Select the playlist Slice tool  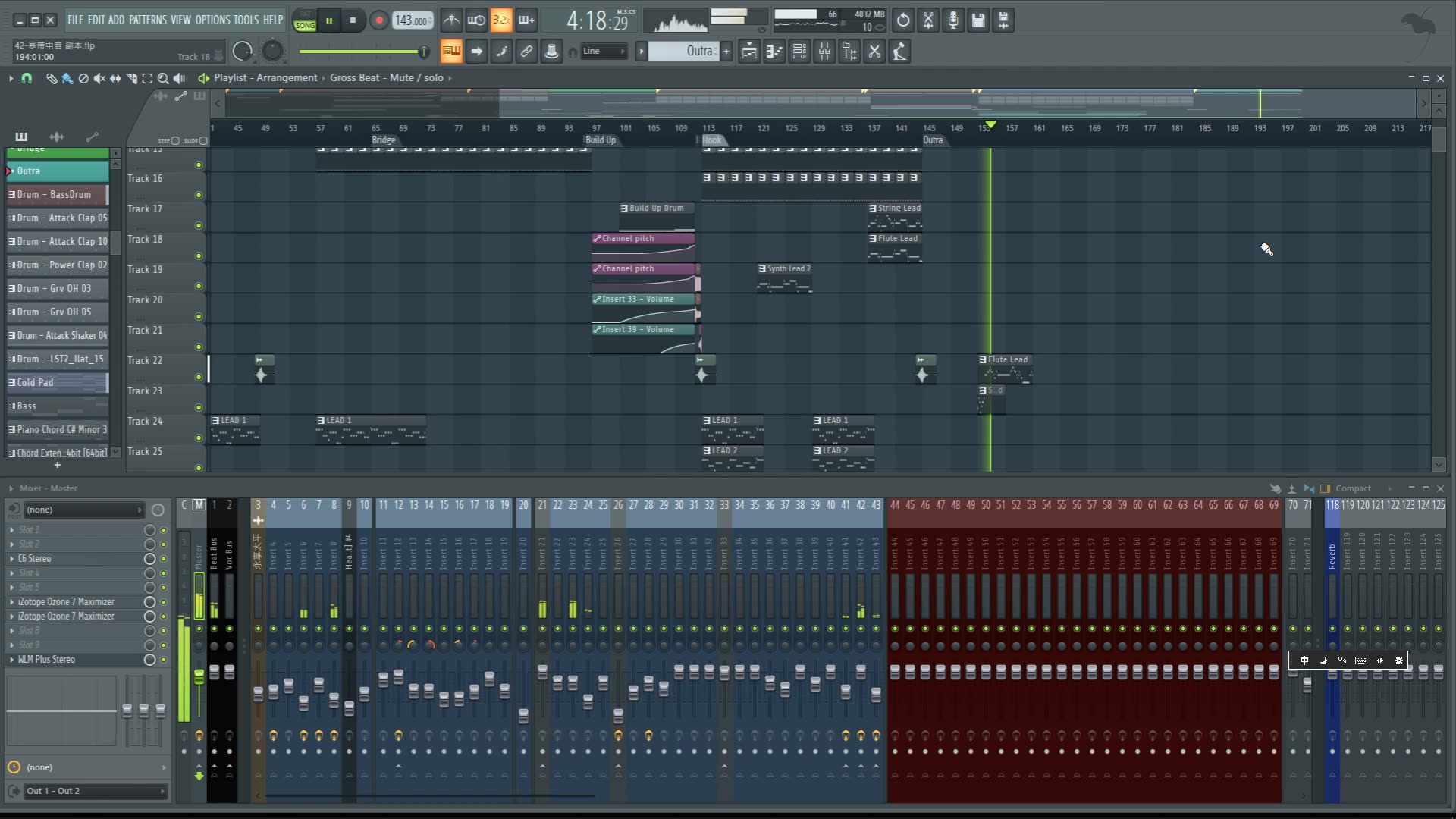coord(131,78)
